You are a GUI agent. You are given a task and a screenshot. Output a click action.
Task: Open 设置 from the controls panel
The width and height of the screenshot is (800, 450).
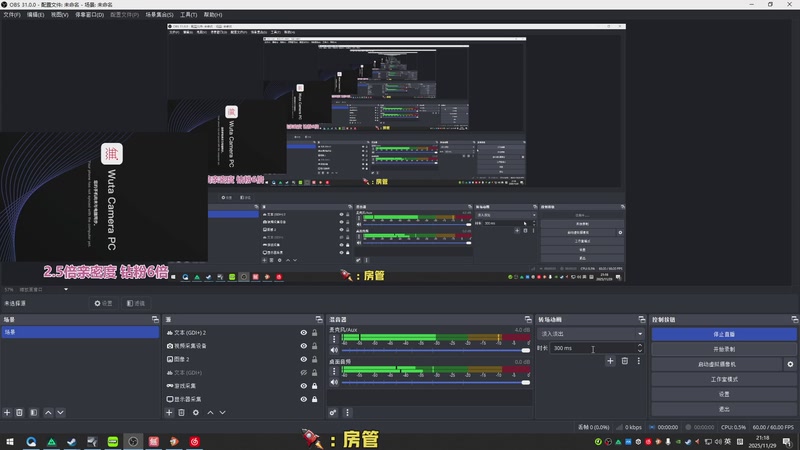724,394
